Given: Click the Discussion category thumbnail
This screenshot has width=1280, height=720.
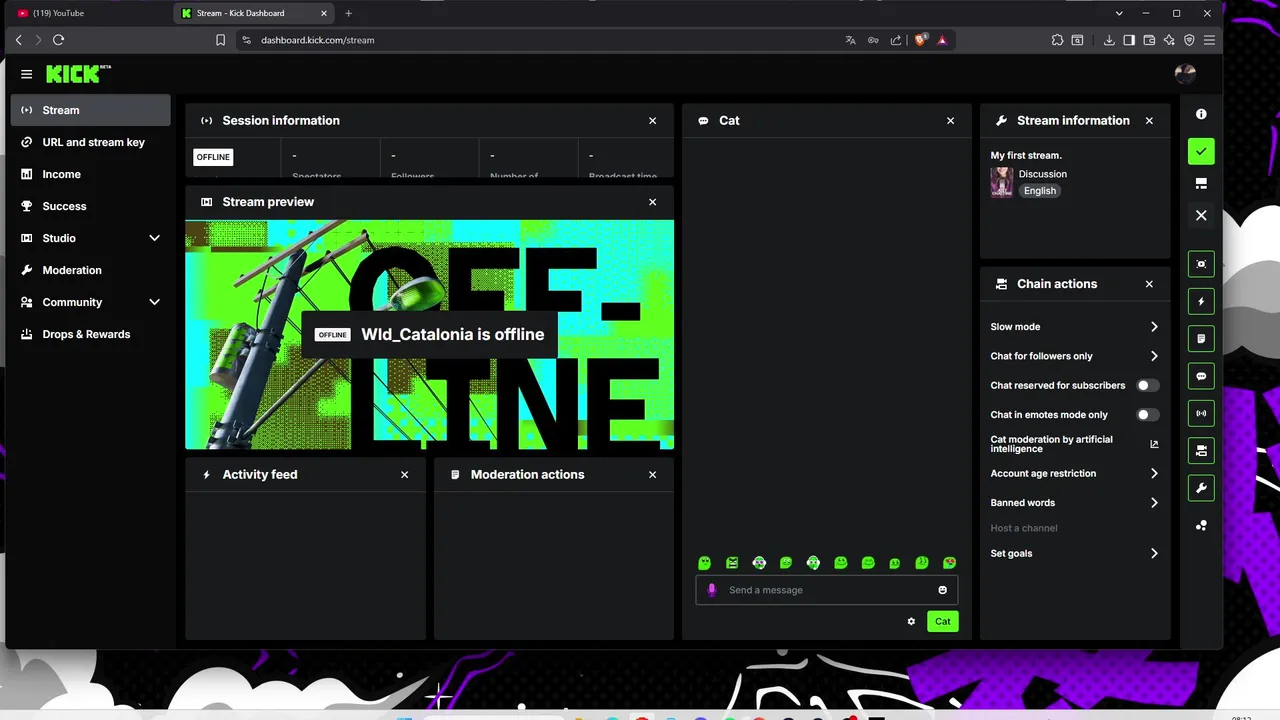Looking at the screenshot, I should pyautogui.click(x=1001, y=182).
